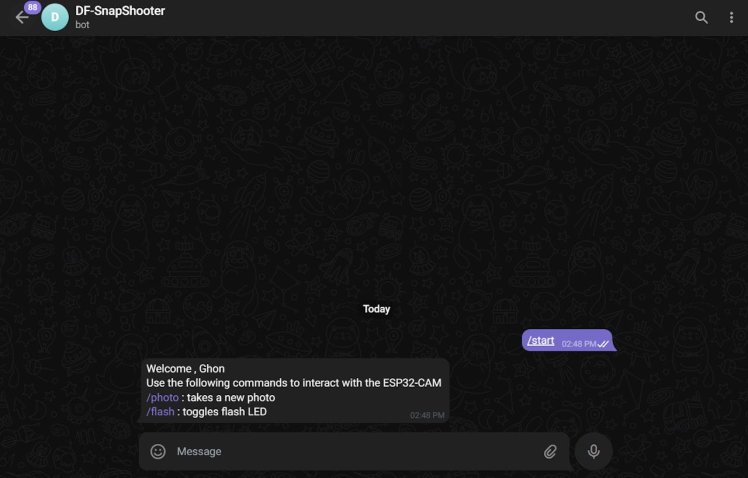Open the DF-SnapShooter chat title for info
Viewport: 748px width, 478px height.
point(120,11)
